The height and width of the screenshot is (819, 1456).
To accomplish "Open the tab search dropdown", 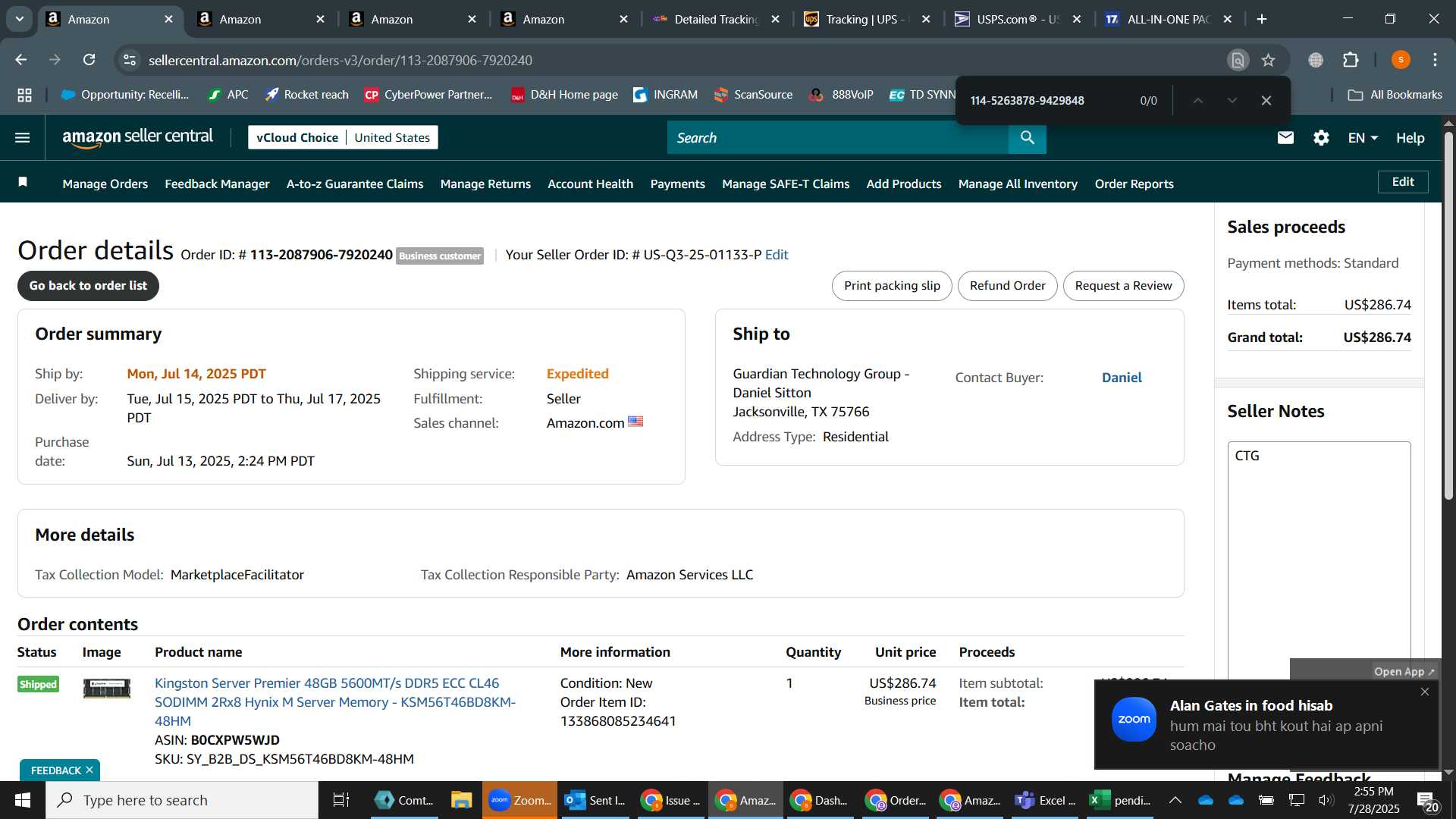I will pos(20,19).
